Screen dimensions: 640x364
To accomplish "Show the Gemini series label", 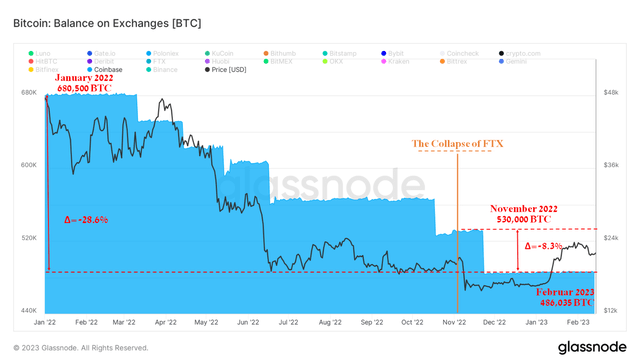I will pyautogui.click(x=516, y=62).
